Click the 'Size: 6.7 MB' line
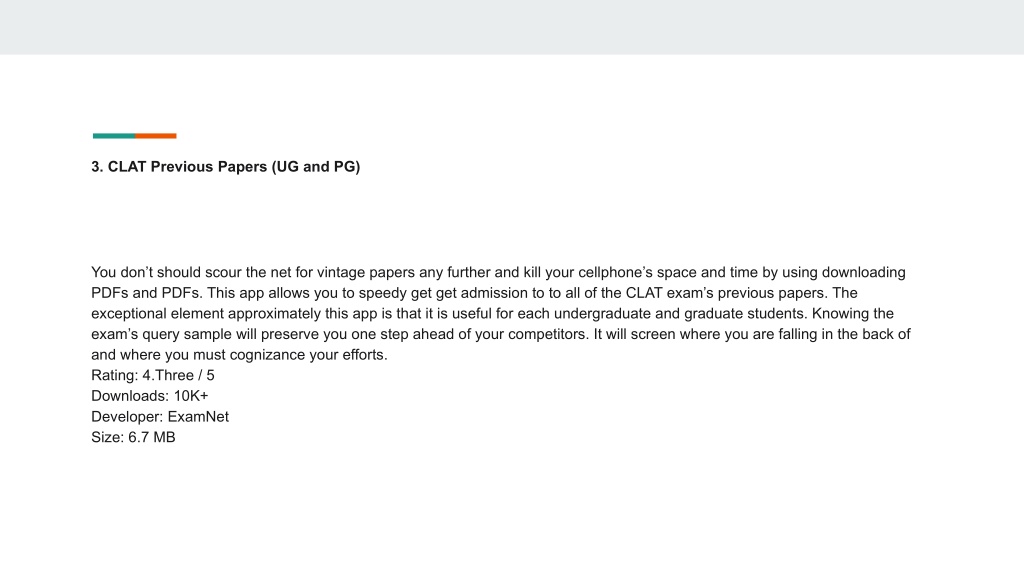1024x576 pixels. coord(133,438)
